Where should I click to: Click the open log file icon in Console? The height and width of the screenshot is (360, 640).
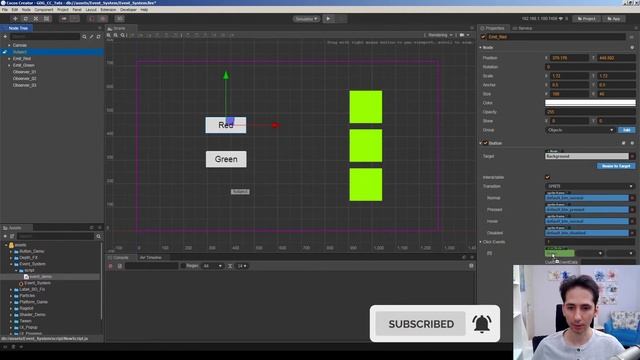tap(120, 266)
